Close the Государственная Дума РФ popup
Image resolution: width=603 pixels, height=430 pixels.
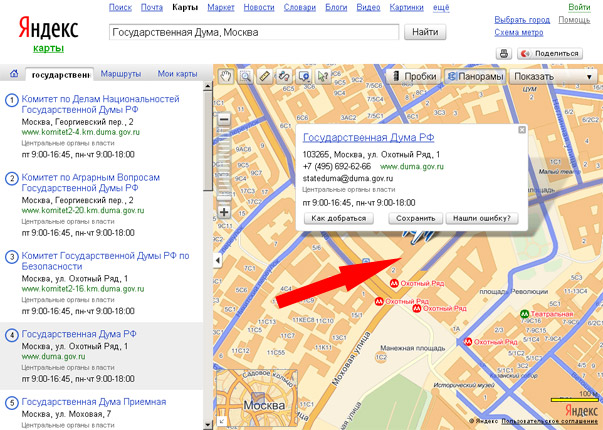520,130
